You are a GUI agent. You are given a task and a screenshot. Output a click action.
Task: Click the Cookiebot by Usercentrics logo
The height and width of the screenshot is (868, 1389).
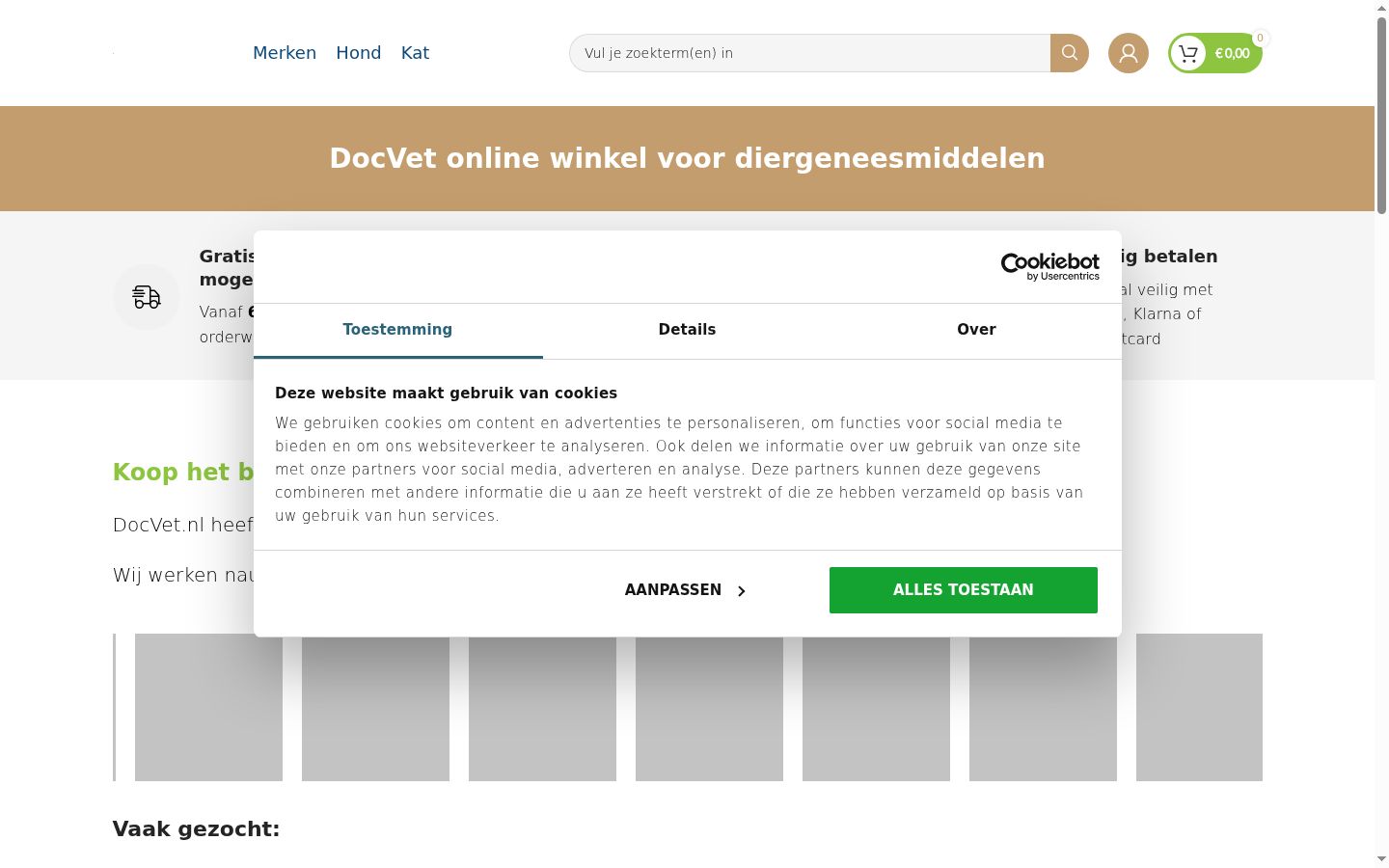click(1050, 267)
